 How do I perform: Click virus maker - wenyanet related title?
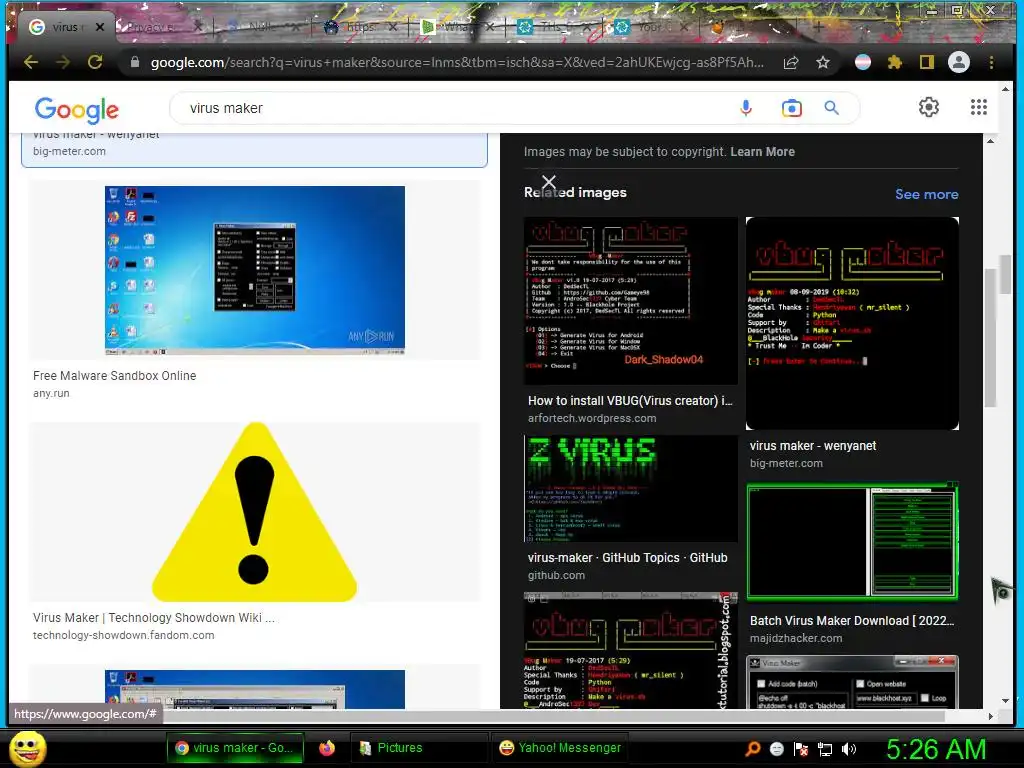click(813, 445)
